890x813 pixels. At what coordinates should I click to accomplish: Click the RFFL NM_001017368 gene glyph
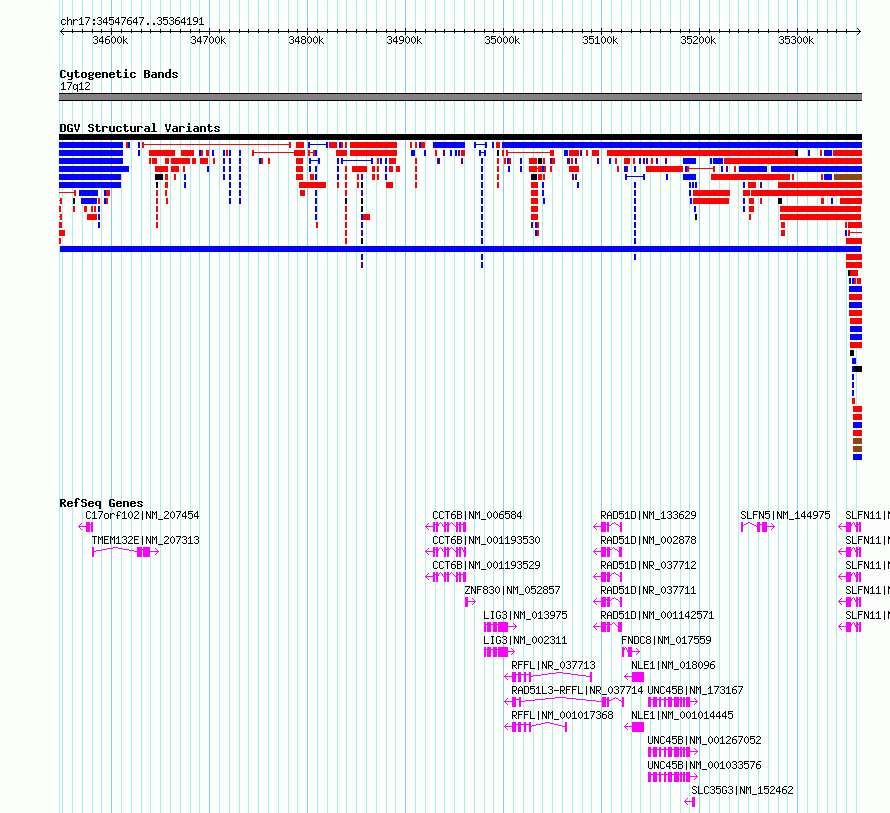click(536, 727)
